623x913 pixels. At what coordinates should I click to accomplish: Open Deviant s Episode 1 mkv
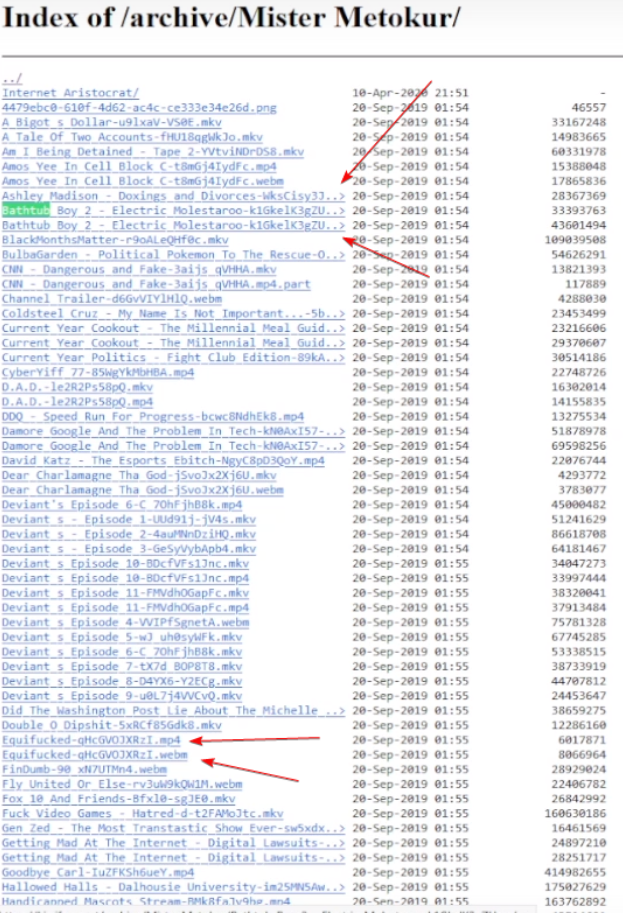point(129,519)
